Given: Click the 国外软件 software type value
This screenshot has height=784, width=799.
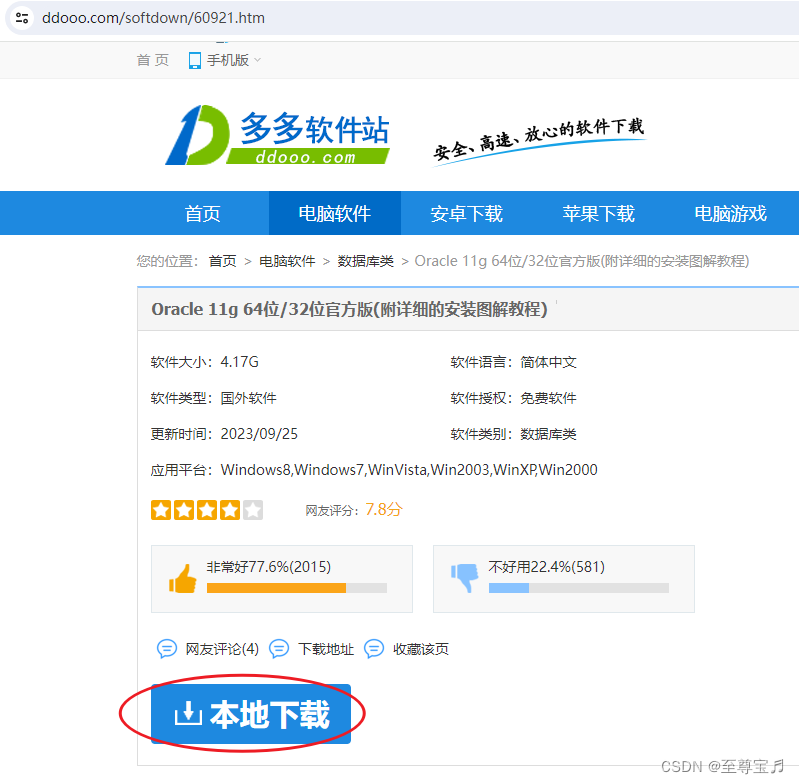Looking at the screenshot, I should pyautogui.click(x=248, y=398).
